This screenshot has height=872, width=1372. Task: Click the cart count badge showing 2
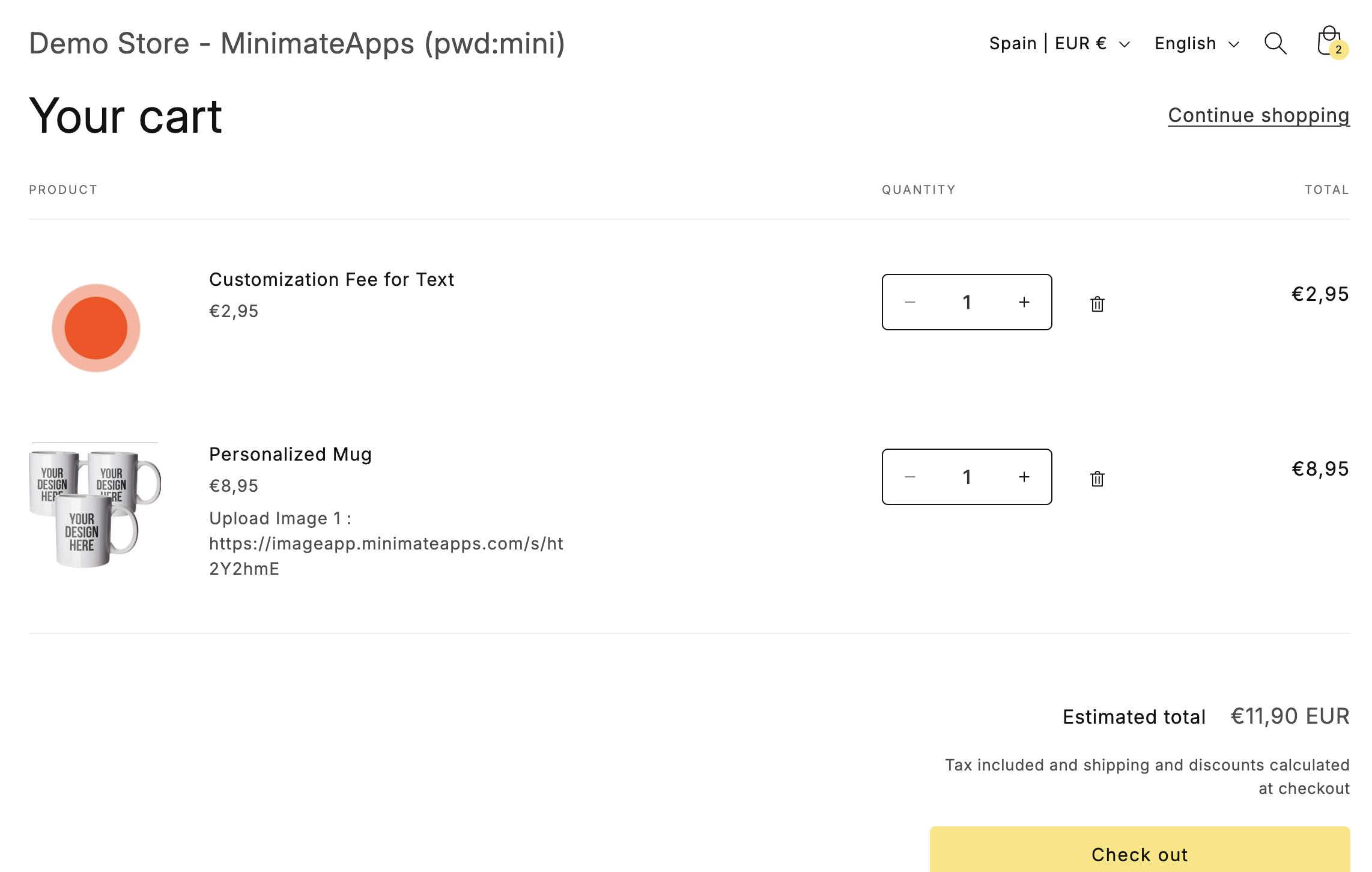[x=1339, y=50]
